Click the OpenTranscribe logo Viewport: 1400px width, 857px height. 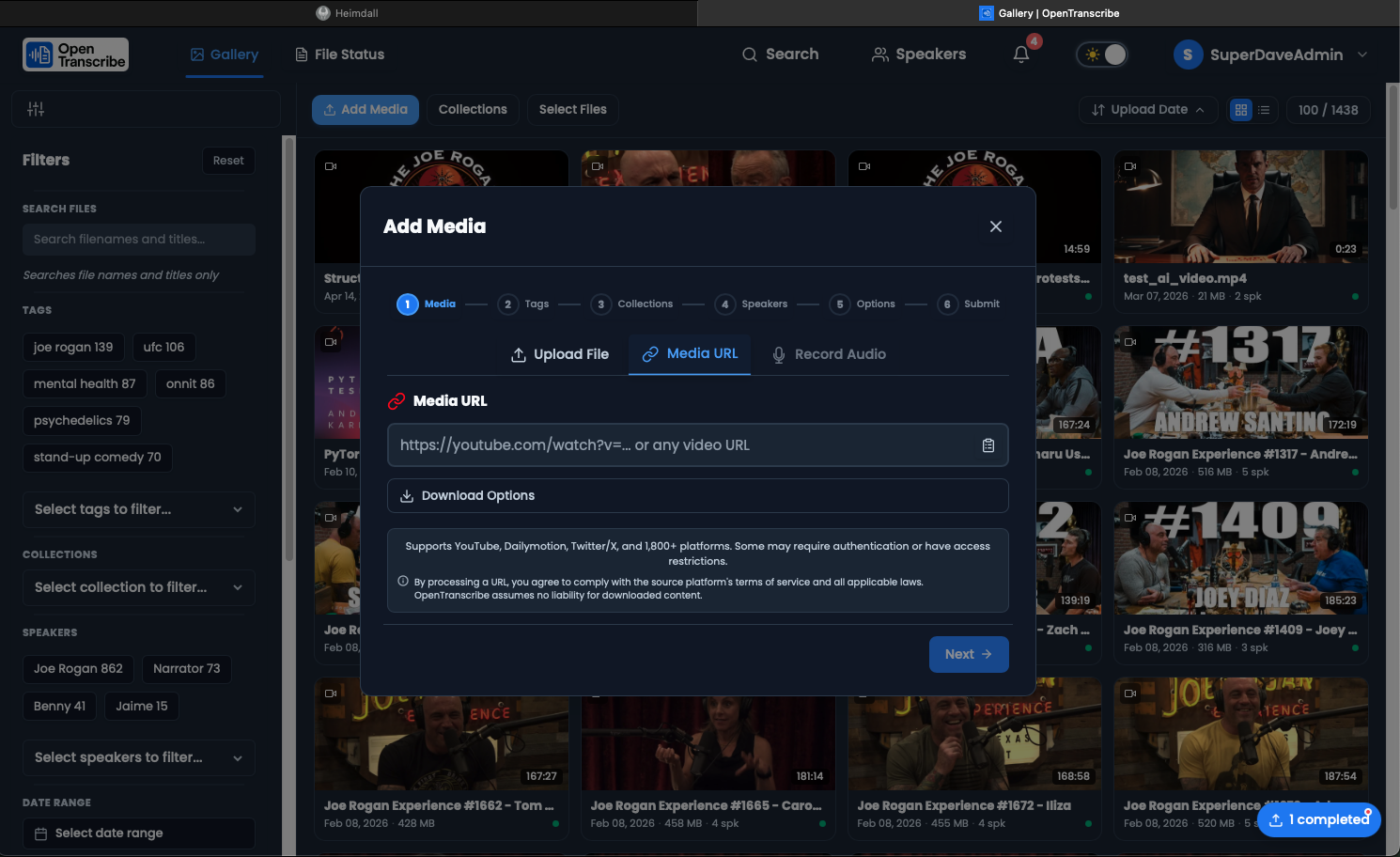tap(76, 55)
